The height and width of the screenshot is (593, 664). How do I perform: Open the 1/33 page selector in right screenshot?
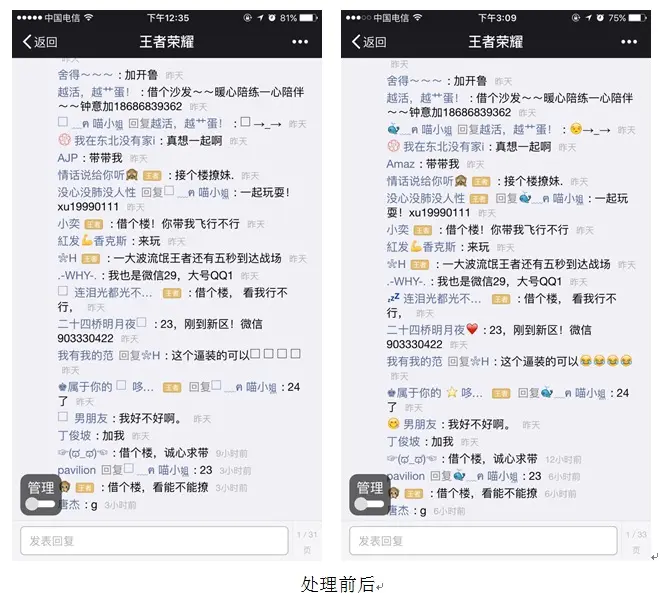coord(636,542)
